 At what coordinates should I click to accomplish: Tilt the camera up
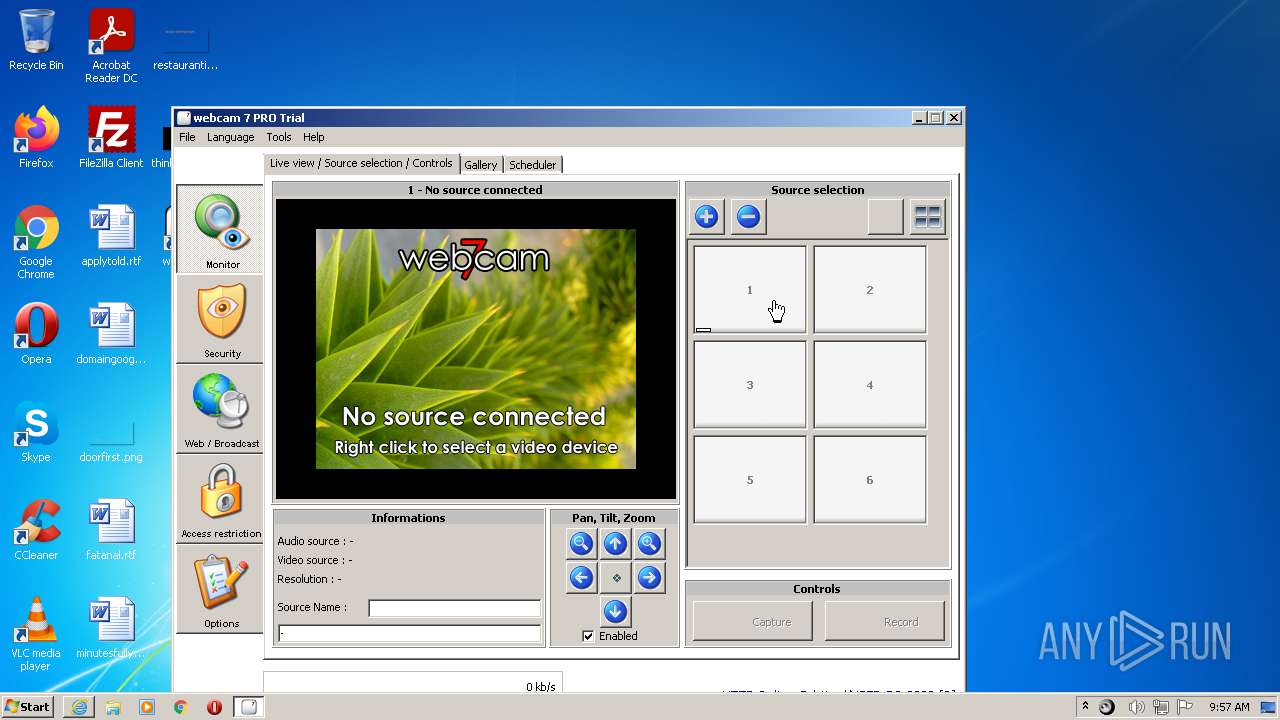pyautogui.click(x=615, y=544)
